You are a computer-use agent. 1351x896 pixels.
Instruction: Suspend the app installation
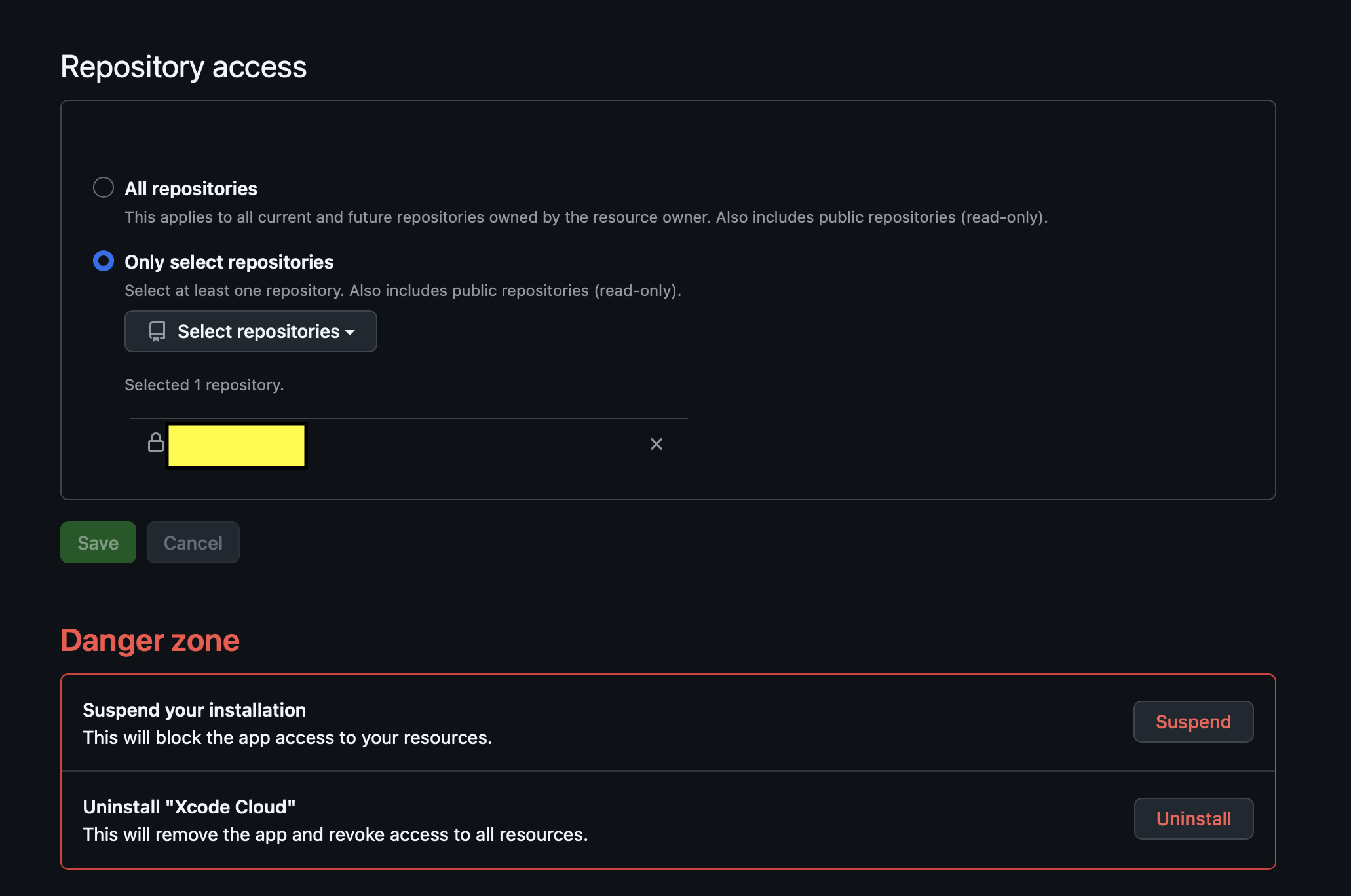click(1193, 722)
